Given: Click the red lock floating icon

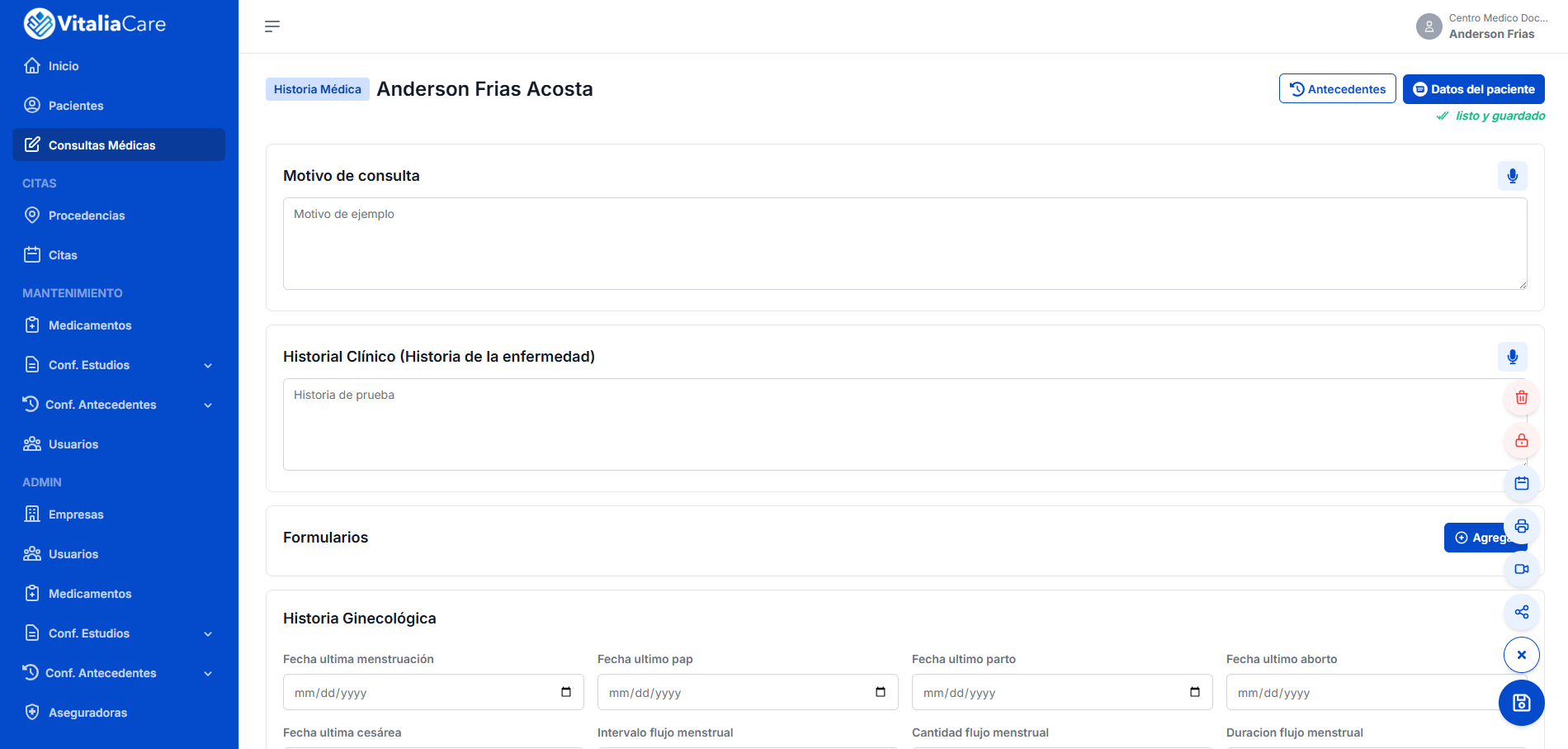Looking at the screenshot, I should coord(1522,440).
